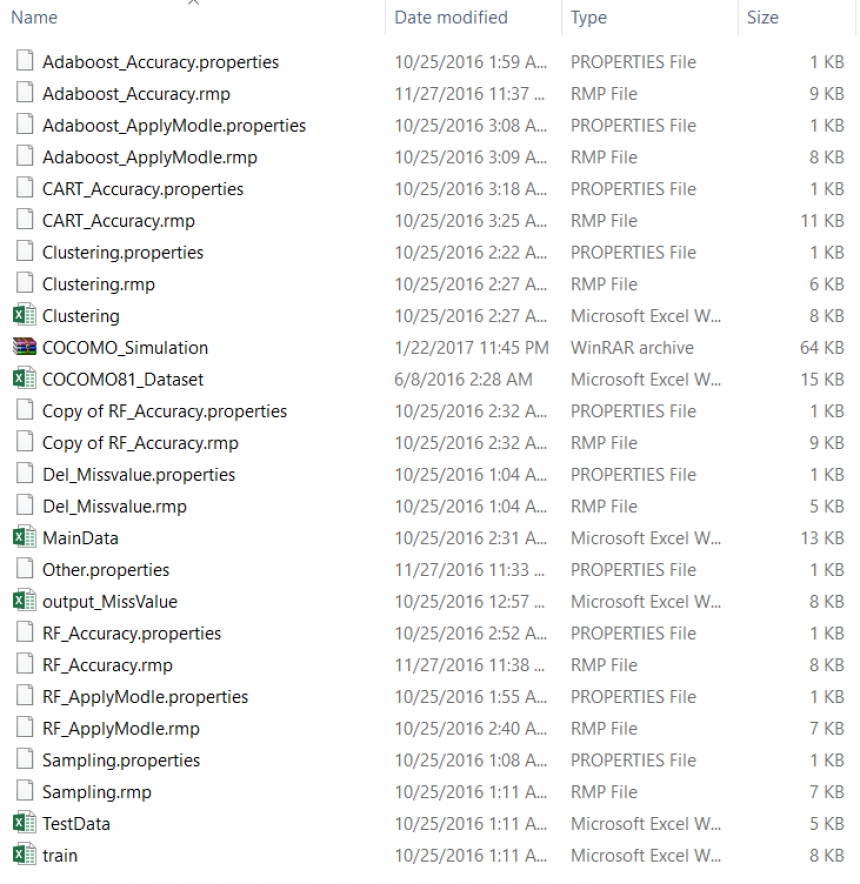Click the 15 KB size cell
The width and height of the screenshot is (860, 884).
pyautogui.click(x=822, y=379)
